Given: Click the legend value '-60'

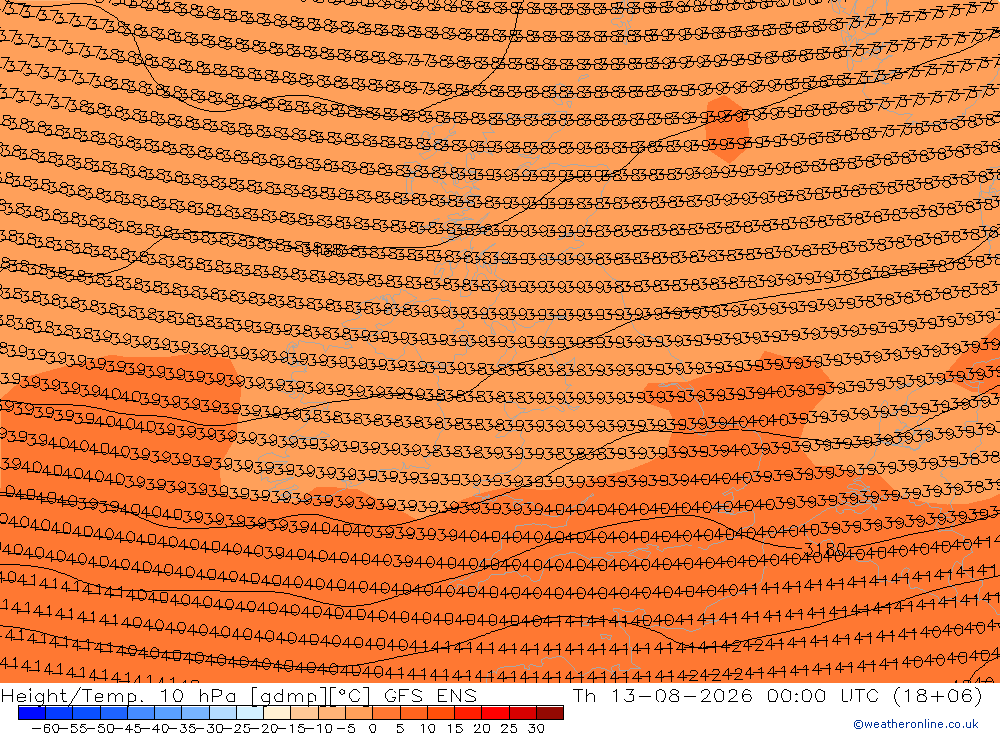Looking at the screenshot, I should pos(45,728).
